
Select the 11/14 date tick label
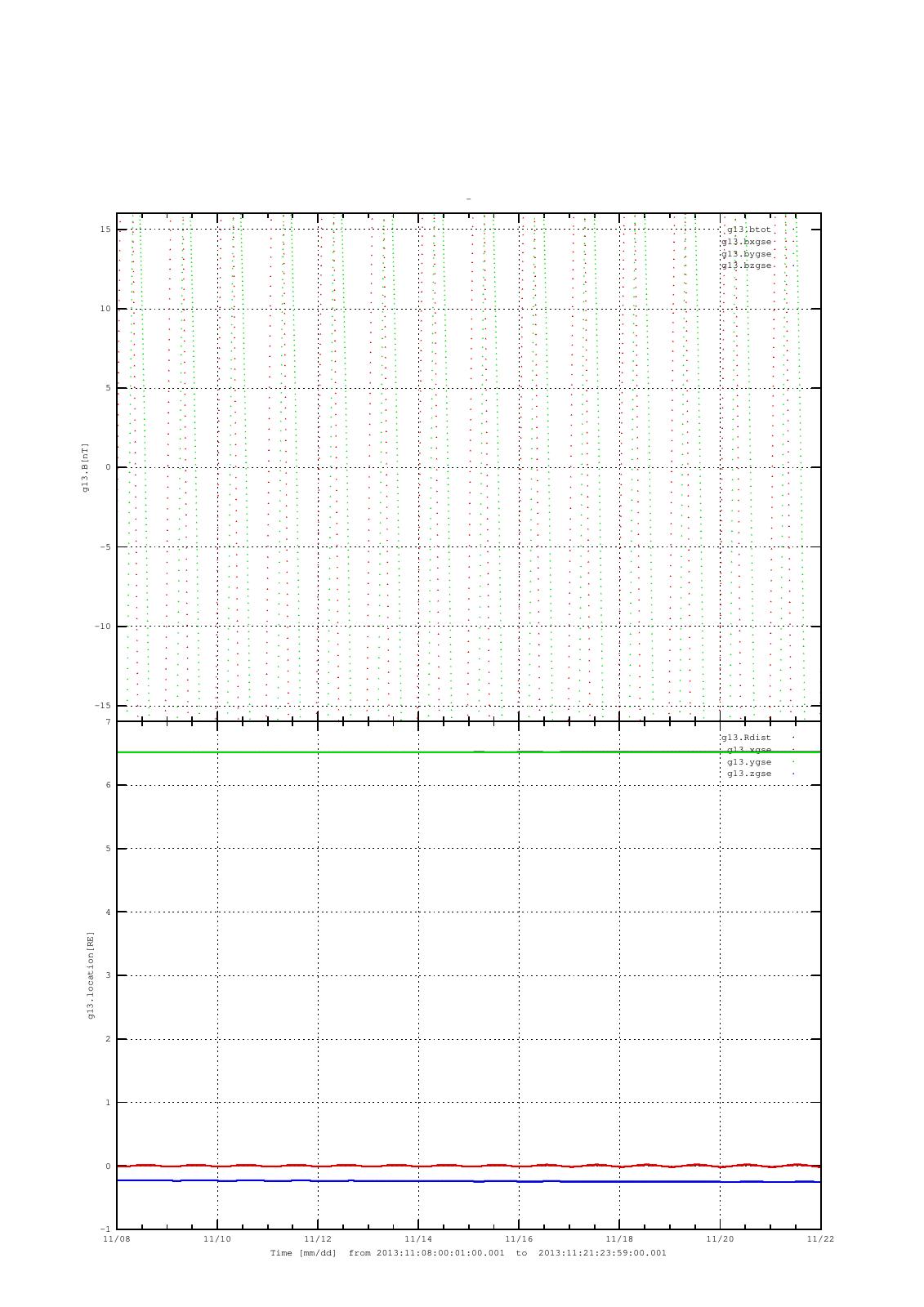tap(418, 1239)
